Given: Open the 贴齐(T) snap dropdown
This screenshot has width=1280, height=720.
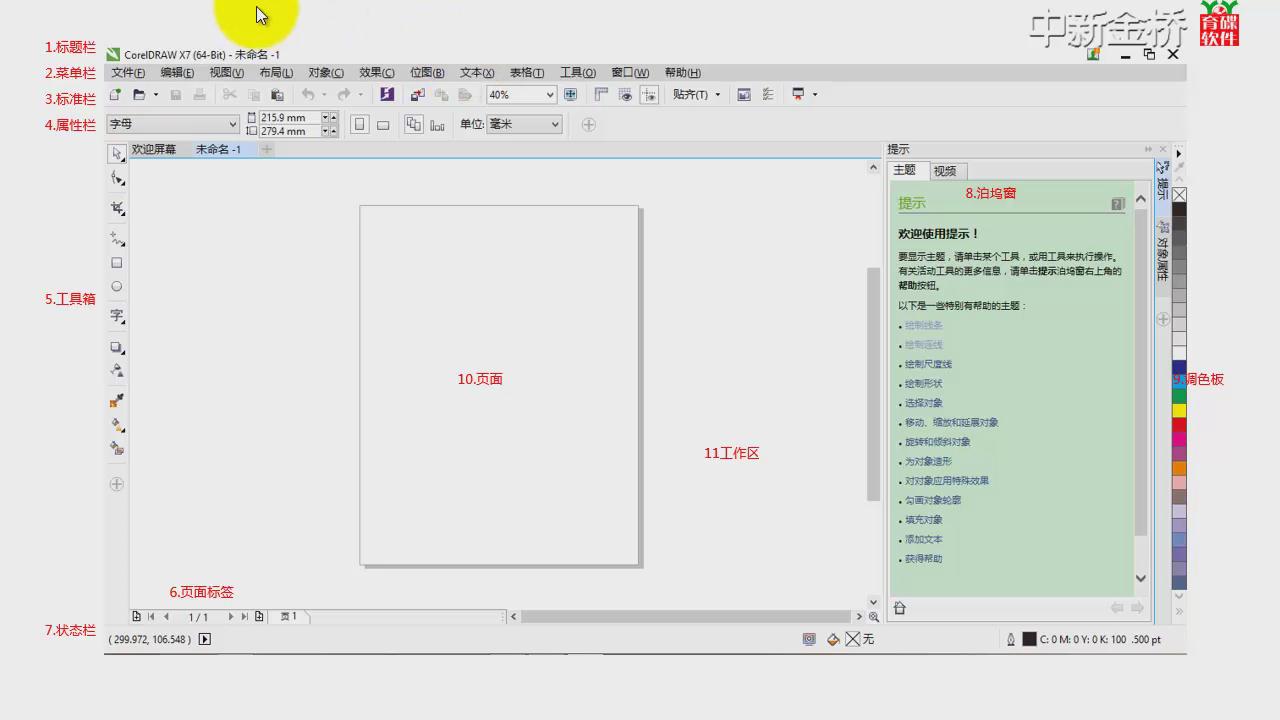Looking at the screenshot, I should pos(696,95).
